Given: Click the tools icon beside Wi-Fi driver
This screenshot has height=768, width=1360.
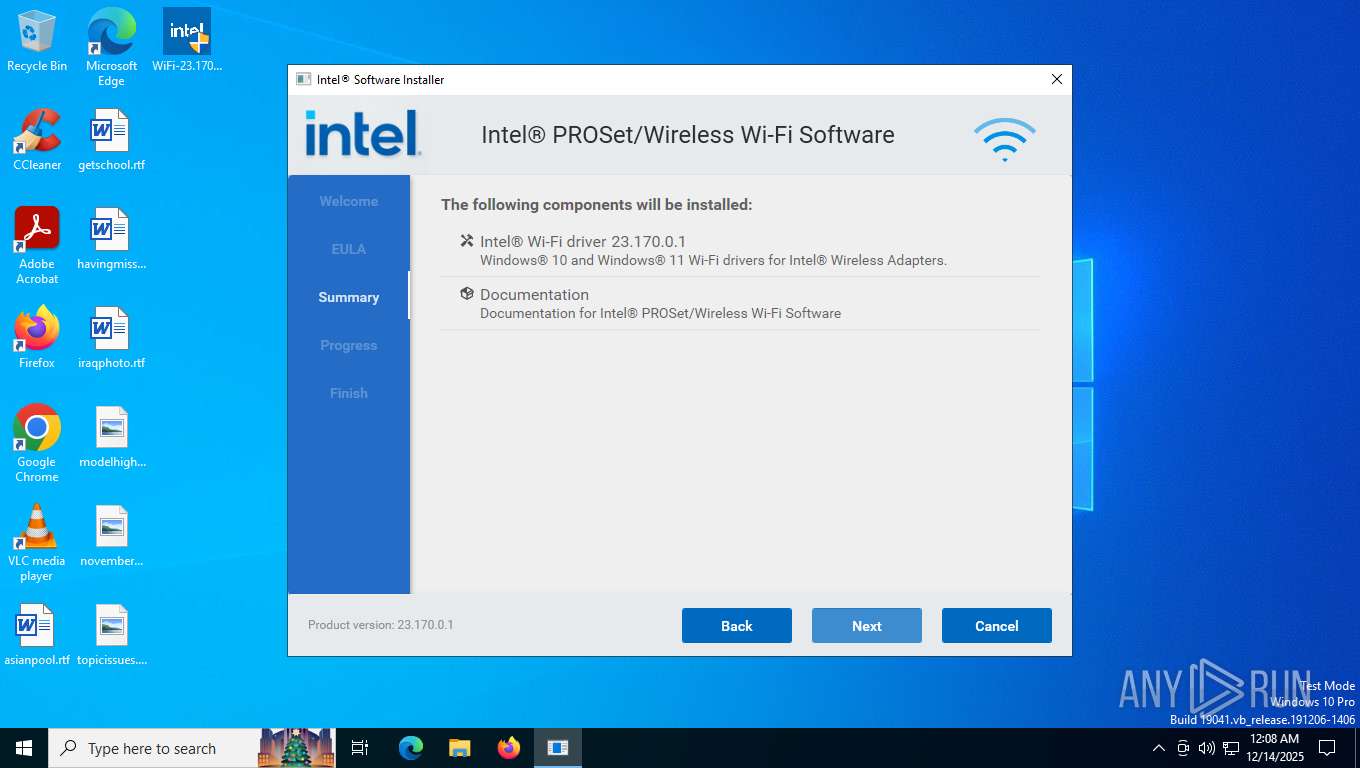Looking at the screenshot, I should tap(466, 241).
